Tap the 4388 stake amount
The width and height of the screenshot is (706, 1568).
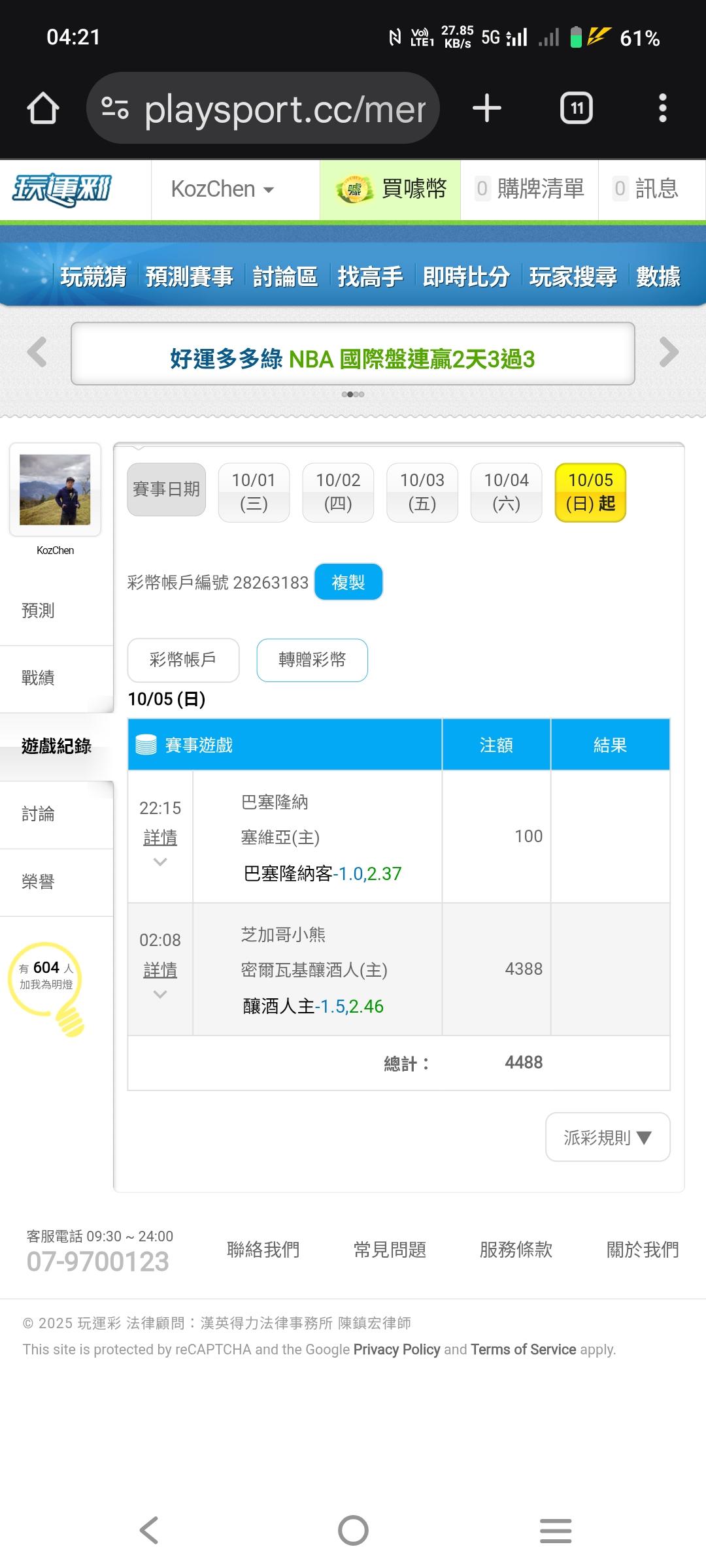coord(524,969)
